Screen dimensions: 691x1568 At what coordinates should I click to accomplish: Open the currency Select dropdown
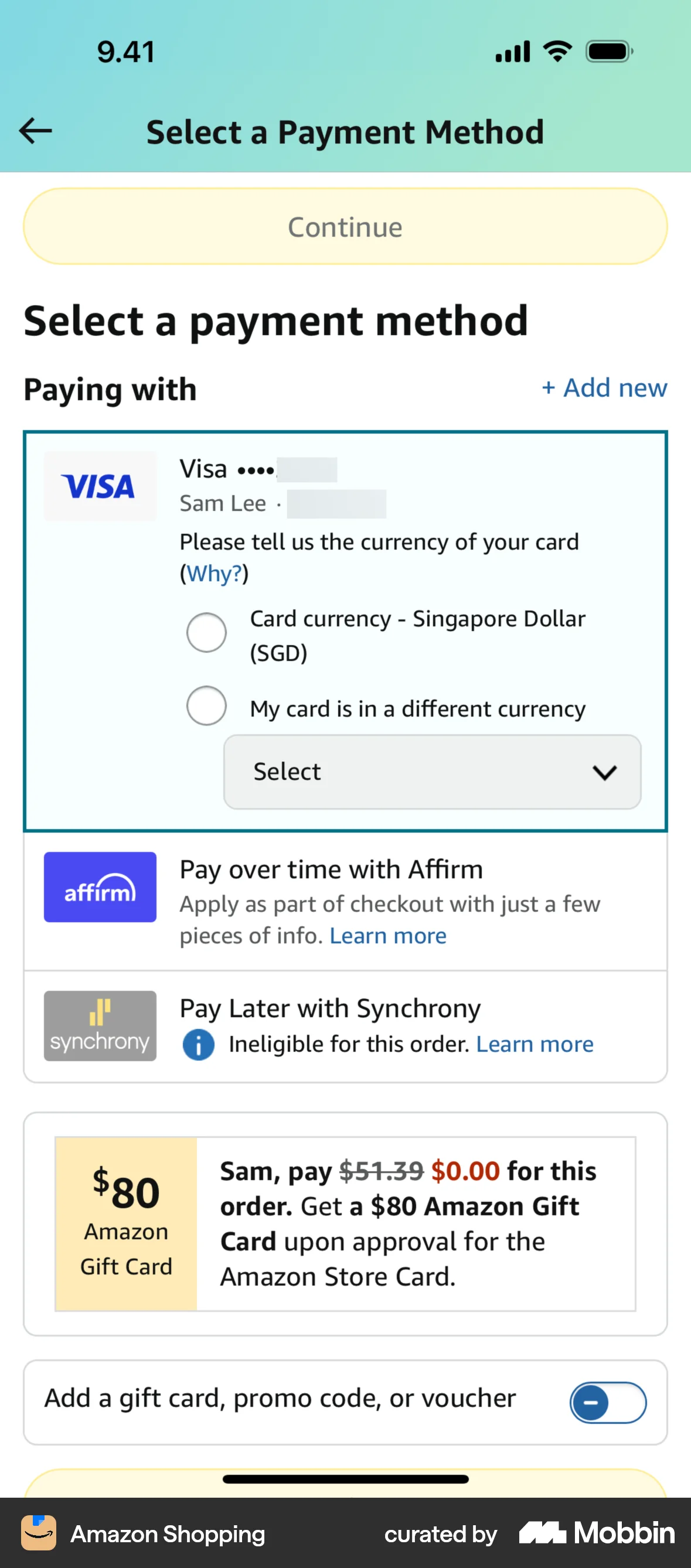pyautogui.click(x=431, y=771)
